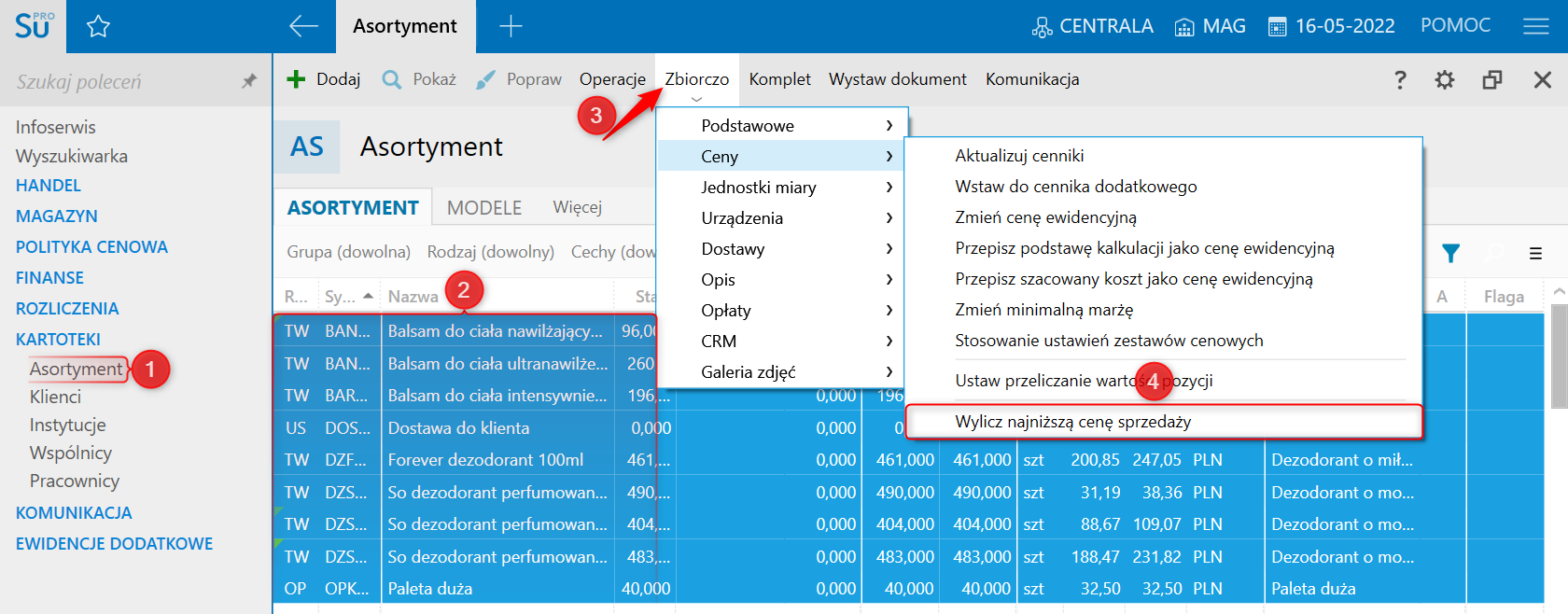Open a new tab with plus icon
The height and width of the screenshot is (614, 1568).
(511, 26)
